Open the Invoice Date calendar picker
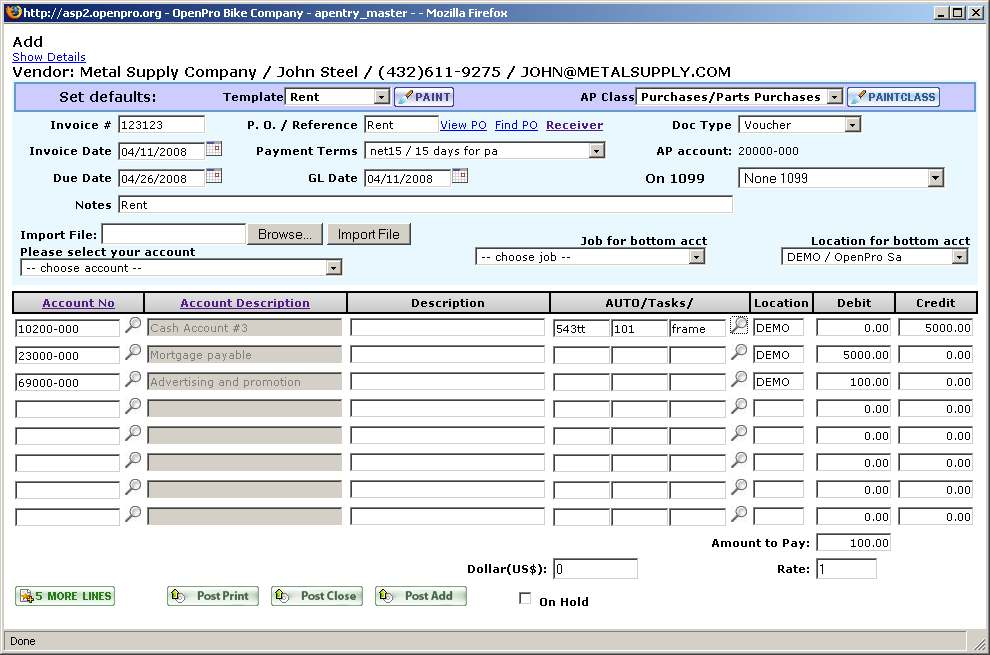990x655 pixels. [x=214, y=150]
